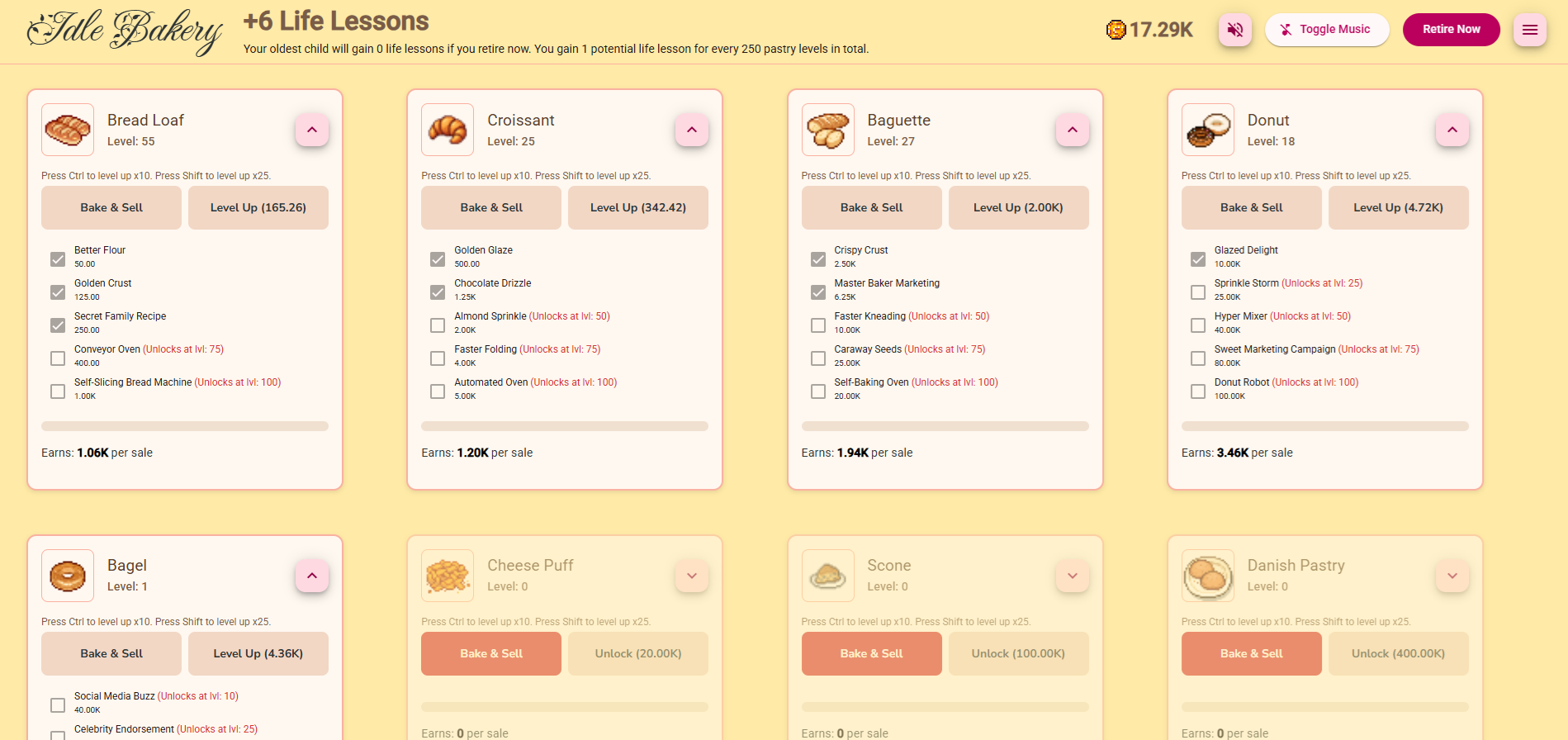Screen dimensions: 1568x740
Task: Click the Cheese Puff icon
Action: 447,576
